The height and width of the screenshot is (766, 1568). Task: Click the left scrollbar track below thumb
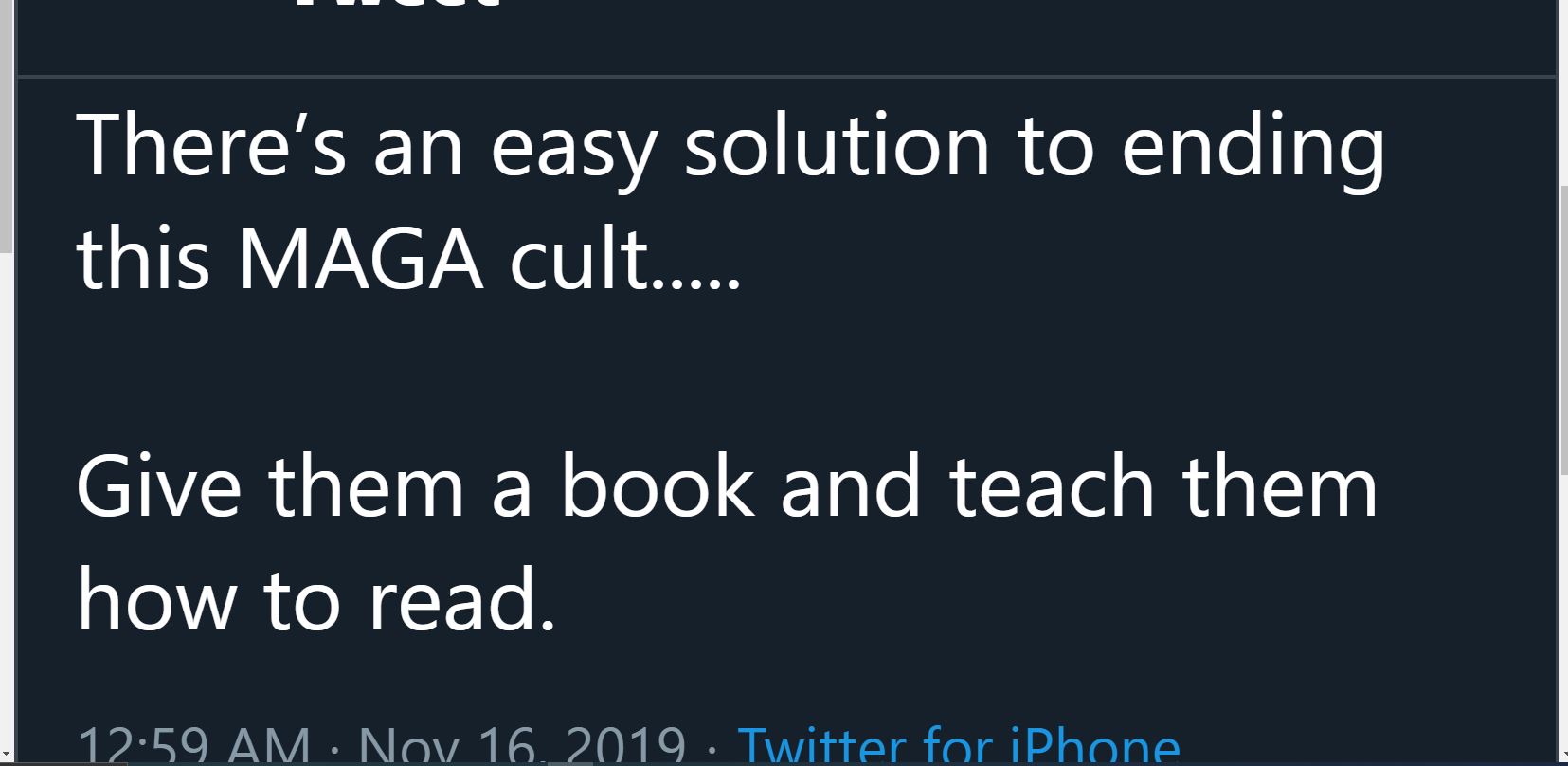point(6,498)
